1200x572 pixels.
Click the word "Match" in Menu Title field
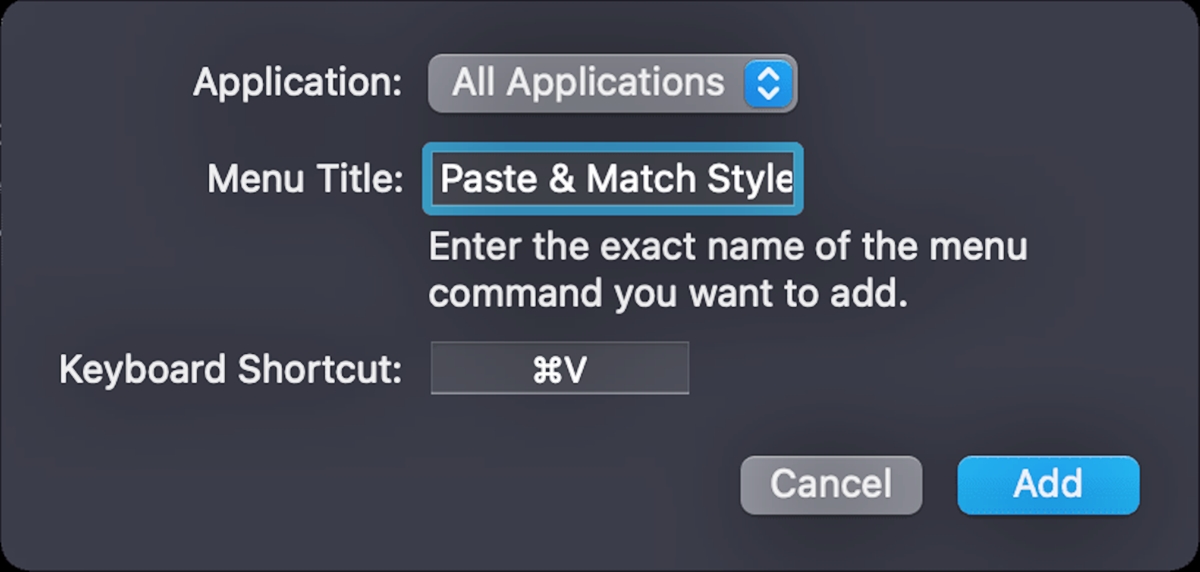pos(642,180)
